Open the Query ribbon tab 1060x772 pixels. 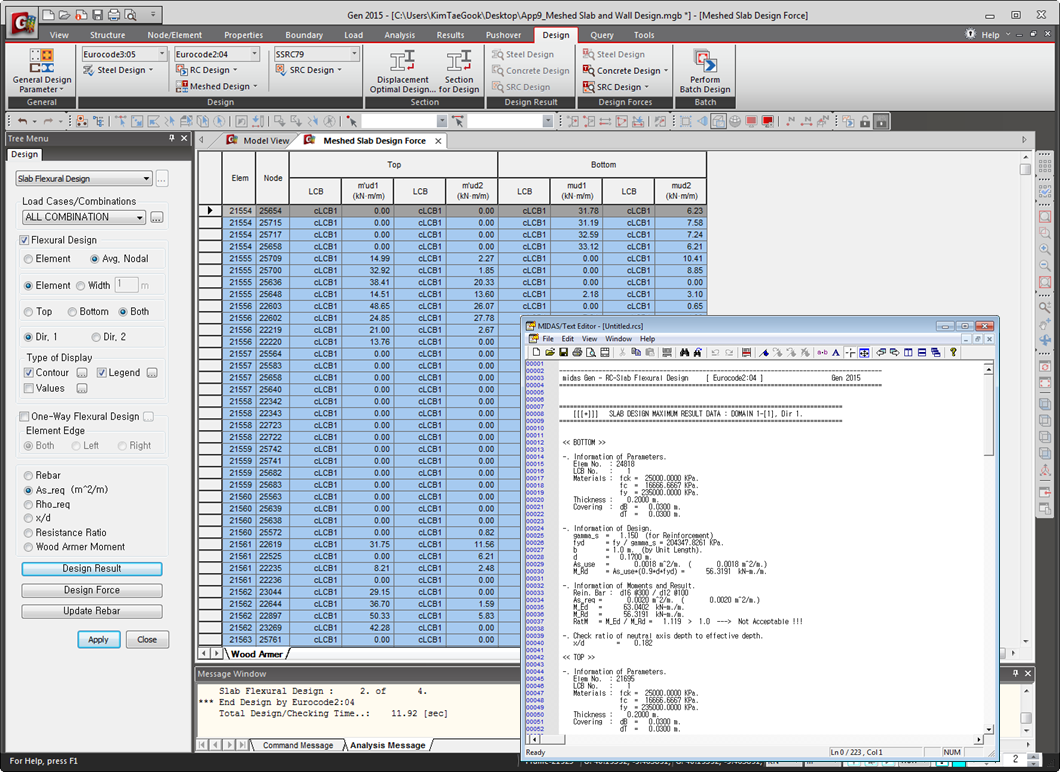[x=602, y=35]
